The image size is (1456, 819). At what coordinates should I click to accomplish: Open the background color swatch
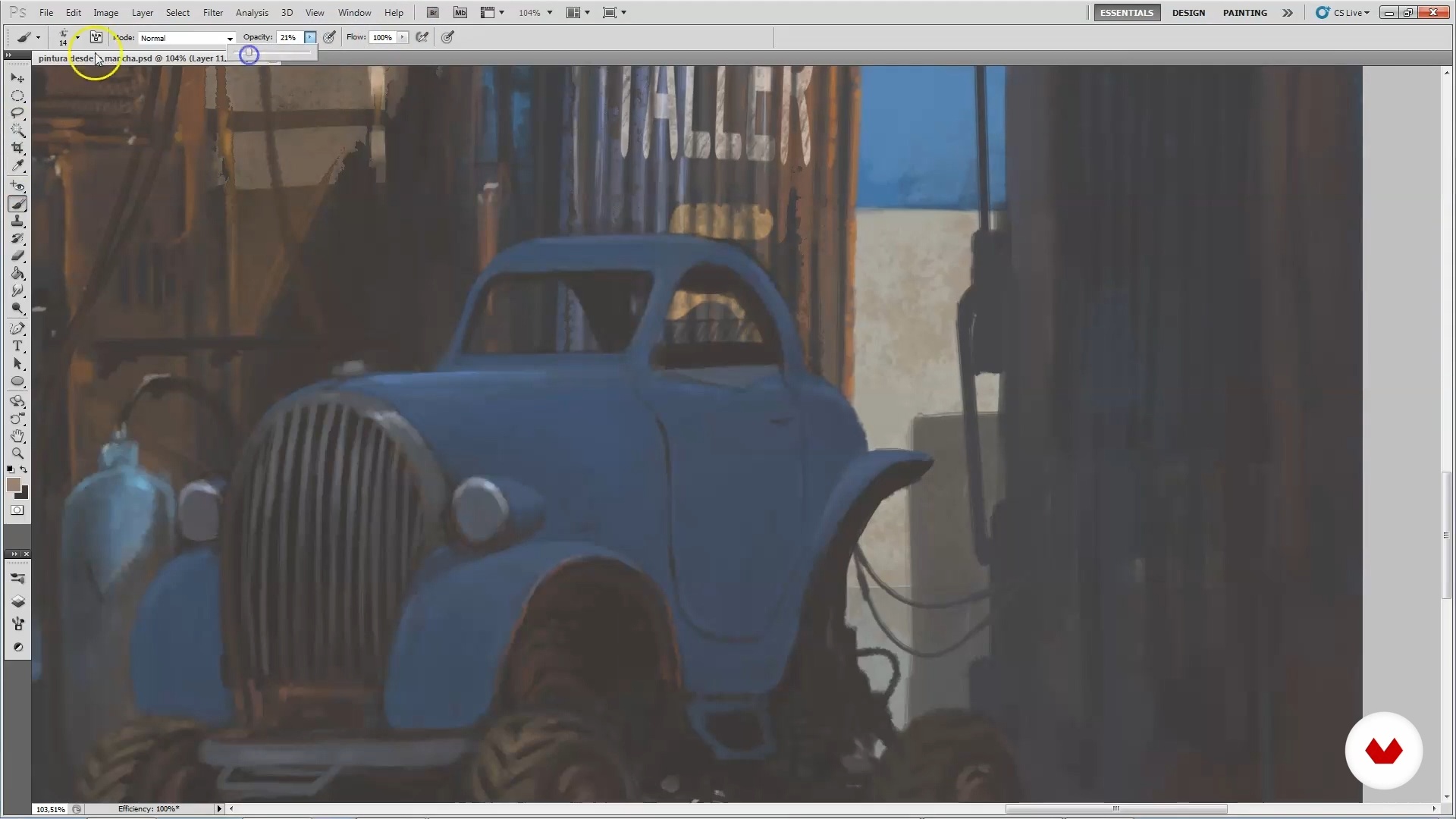23,494
